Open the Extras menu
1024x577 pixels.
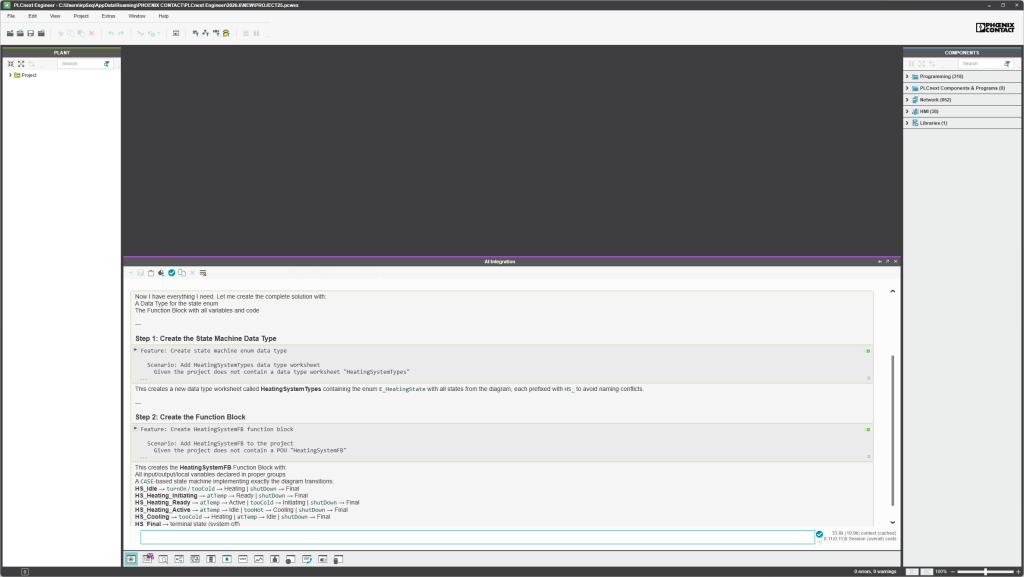pos(108,16)
